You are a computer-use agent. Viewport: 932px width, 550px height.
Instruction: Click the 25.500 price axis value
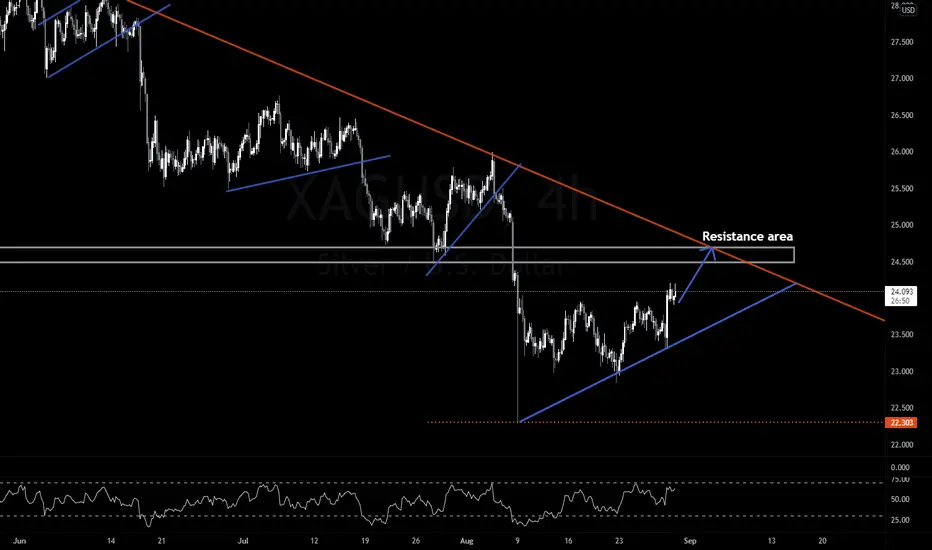(x=902, y=188)
